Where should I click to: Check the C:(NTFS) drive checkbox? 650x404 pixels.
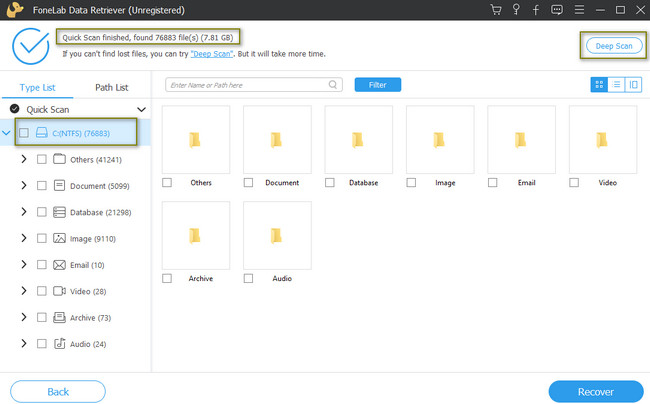[x=24, y=133]
